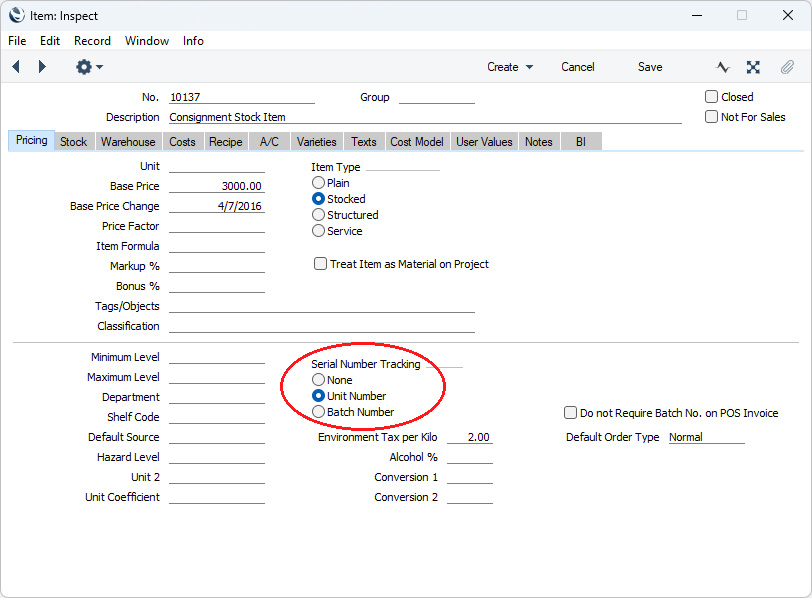The image size is (812, 598).
Task: Switch to the Warehouse tab
Action: tap(128, 142)
